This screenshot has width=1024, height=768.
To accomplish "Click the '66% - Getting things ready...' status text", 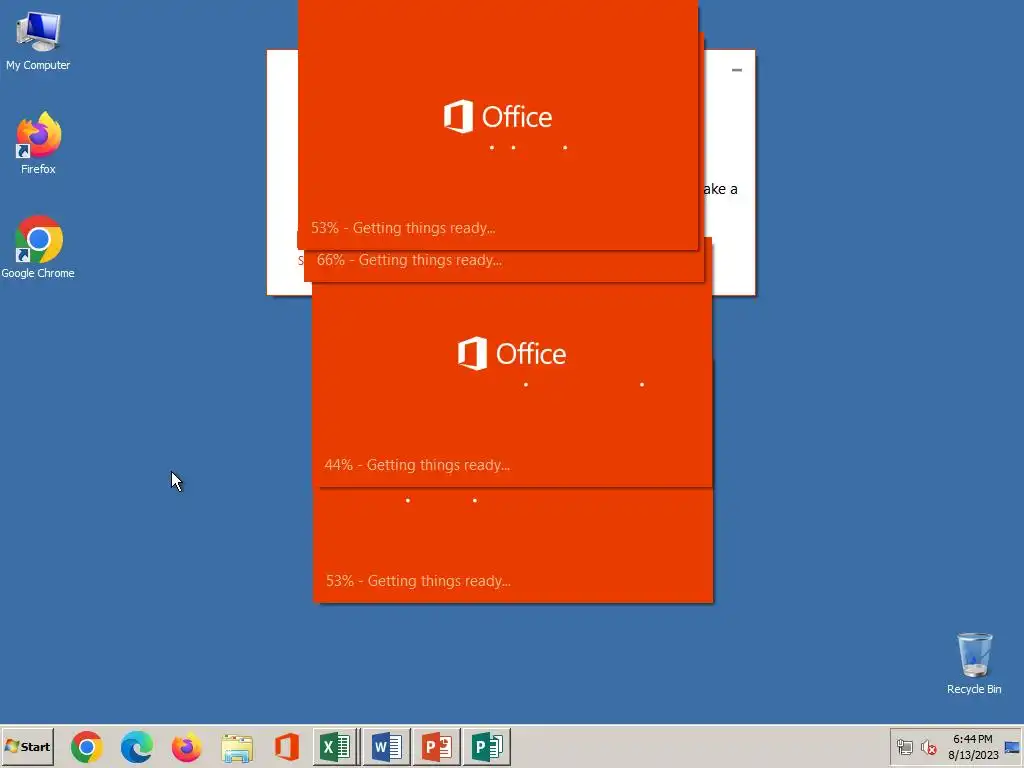I will (409, 260).
